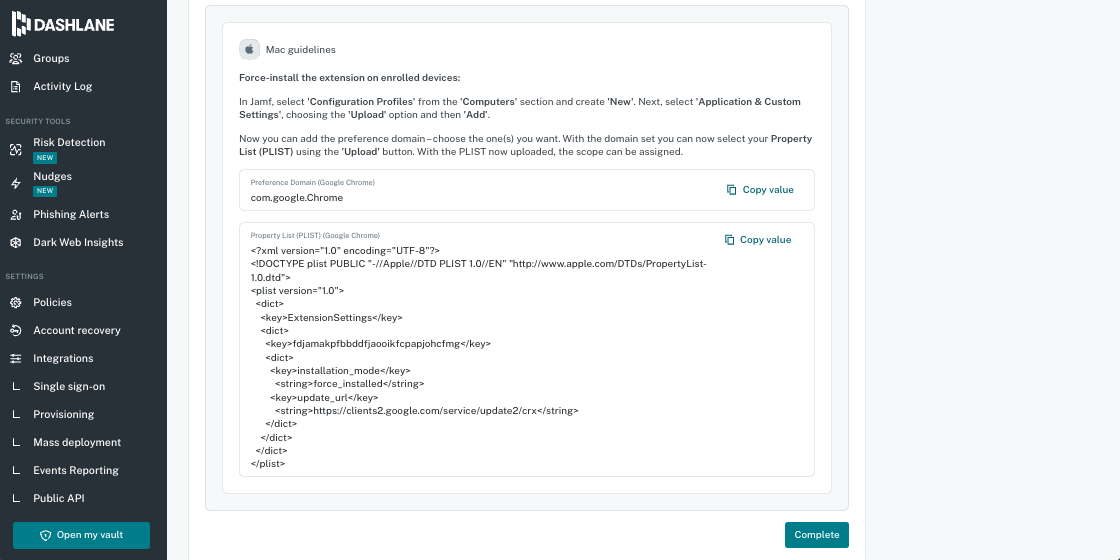Screen dimensions: 1120x560
Task: Select the Policies gear icon
Action: (16, 302)
